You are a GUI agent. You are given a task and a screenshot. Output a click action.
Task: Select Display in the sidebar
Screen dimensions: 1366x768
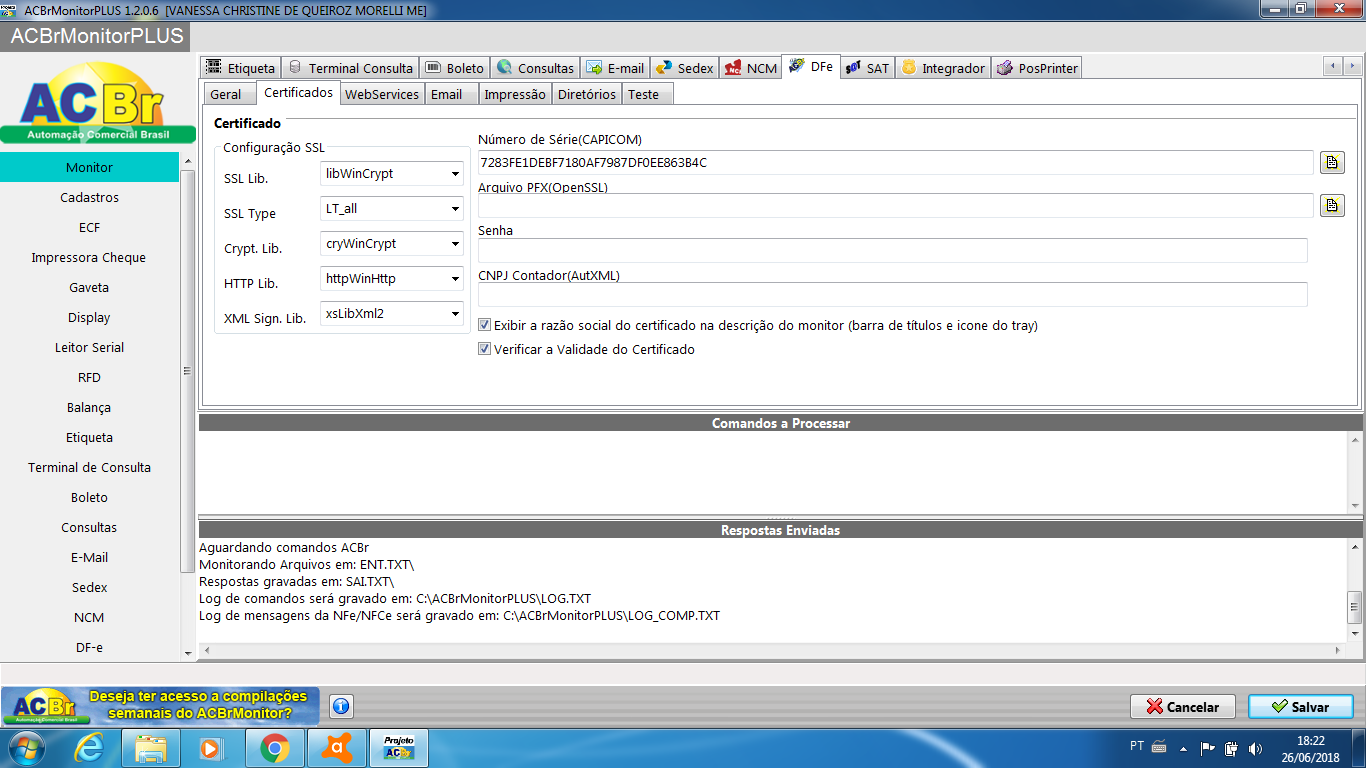[x=90, y=317]
